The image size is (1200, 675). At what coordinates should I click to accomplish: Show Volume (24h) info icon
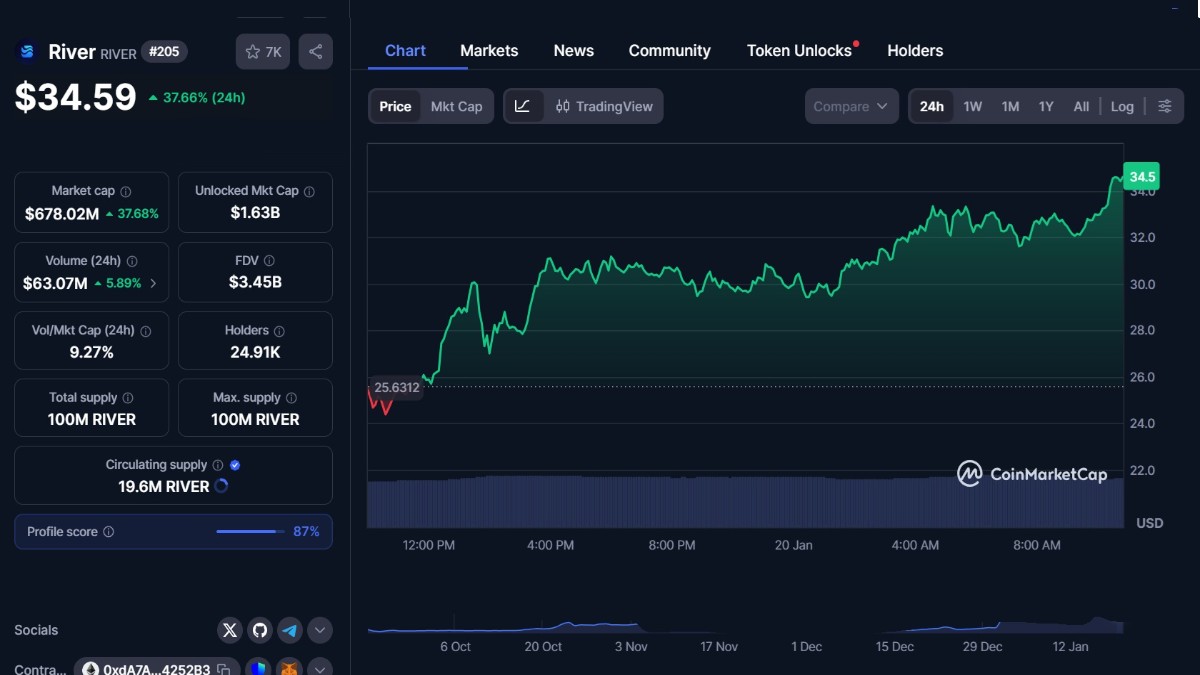pyautogui.click(x=132, y=261)
